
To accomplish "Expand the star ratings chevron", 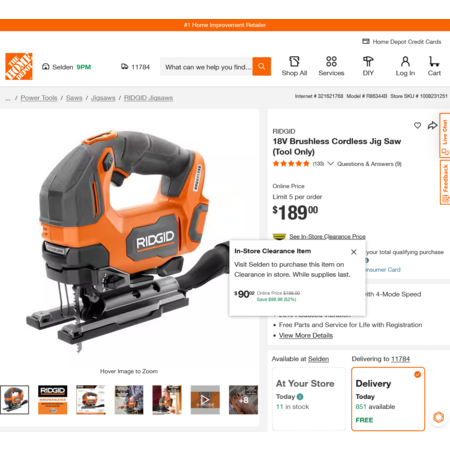I will tap(330, 164).
